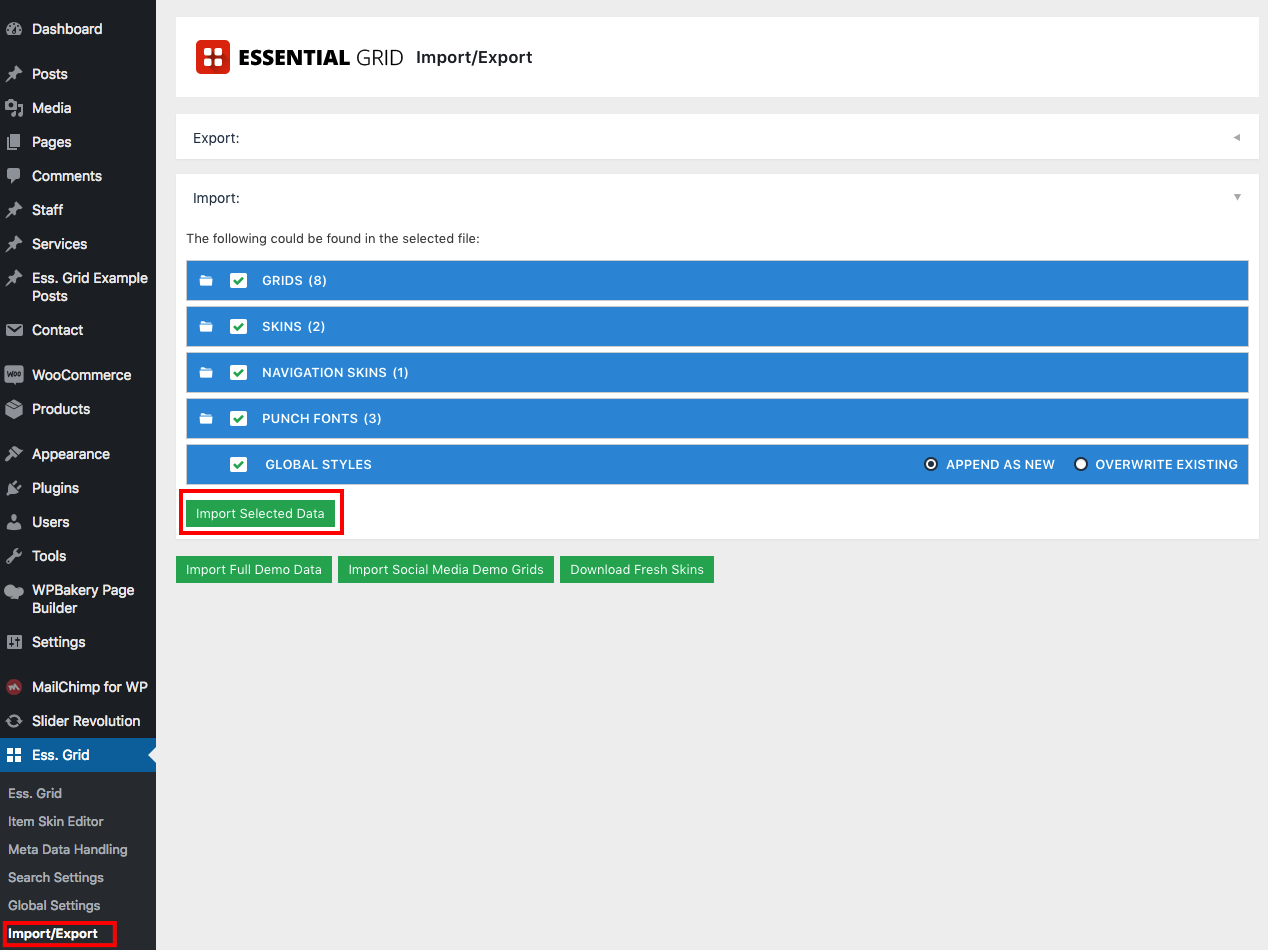The width and height of the screenshot is (1268, 950).
Task: Click the Import: section header text
Action: 216,198
